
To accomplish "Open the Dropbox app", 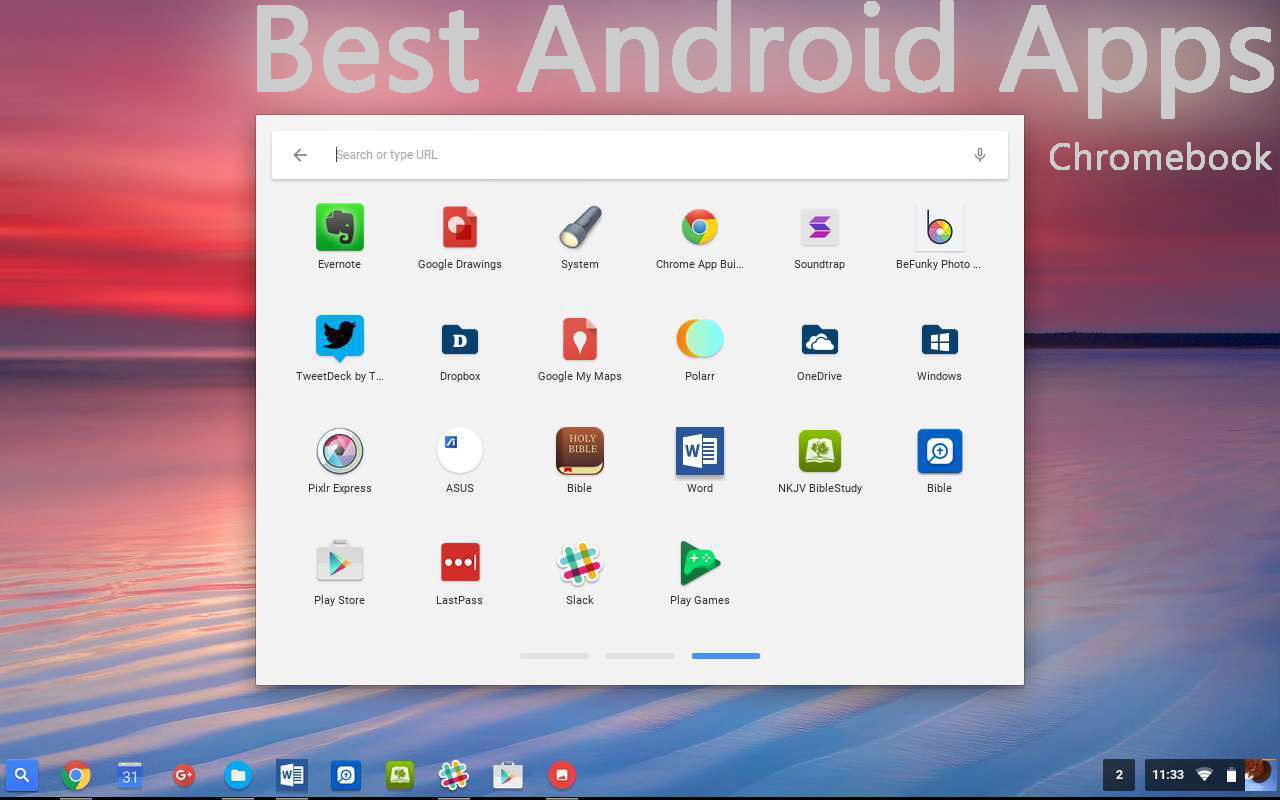I will 460,339.
